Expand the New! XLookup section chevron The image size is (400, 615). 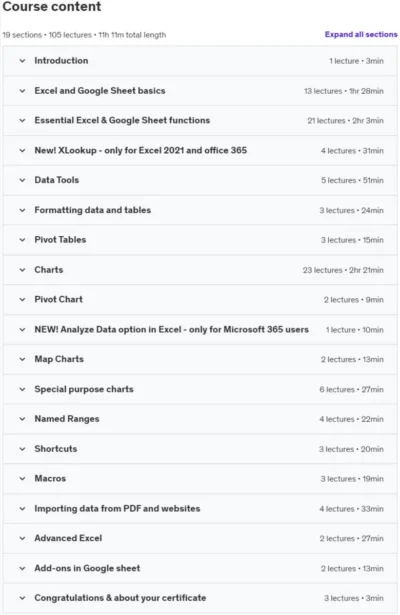pyautogui.click(x=22, y=150)
